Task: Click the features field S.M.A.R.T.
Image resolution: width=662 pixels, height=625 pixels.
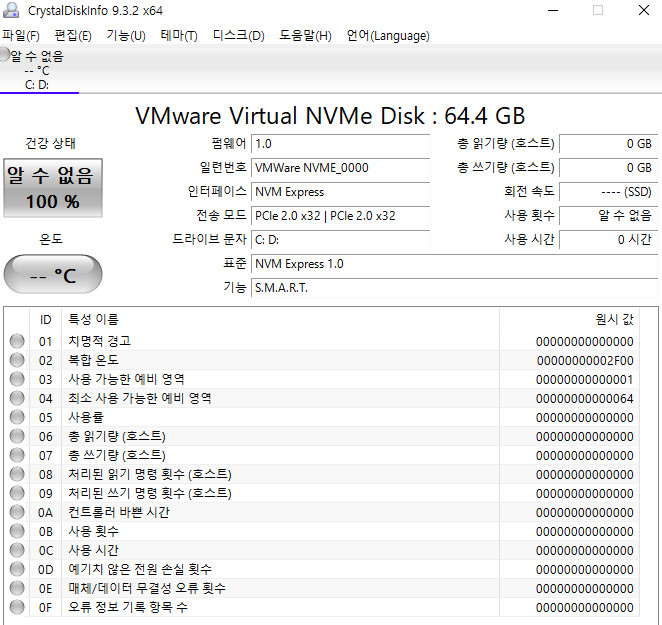Action: [455, 288]
